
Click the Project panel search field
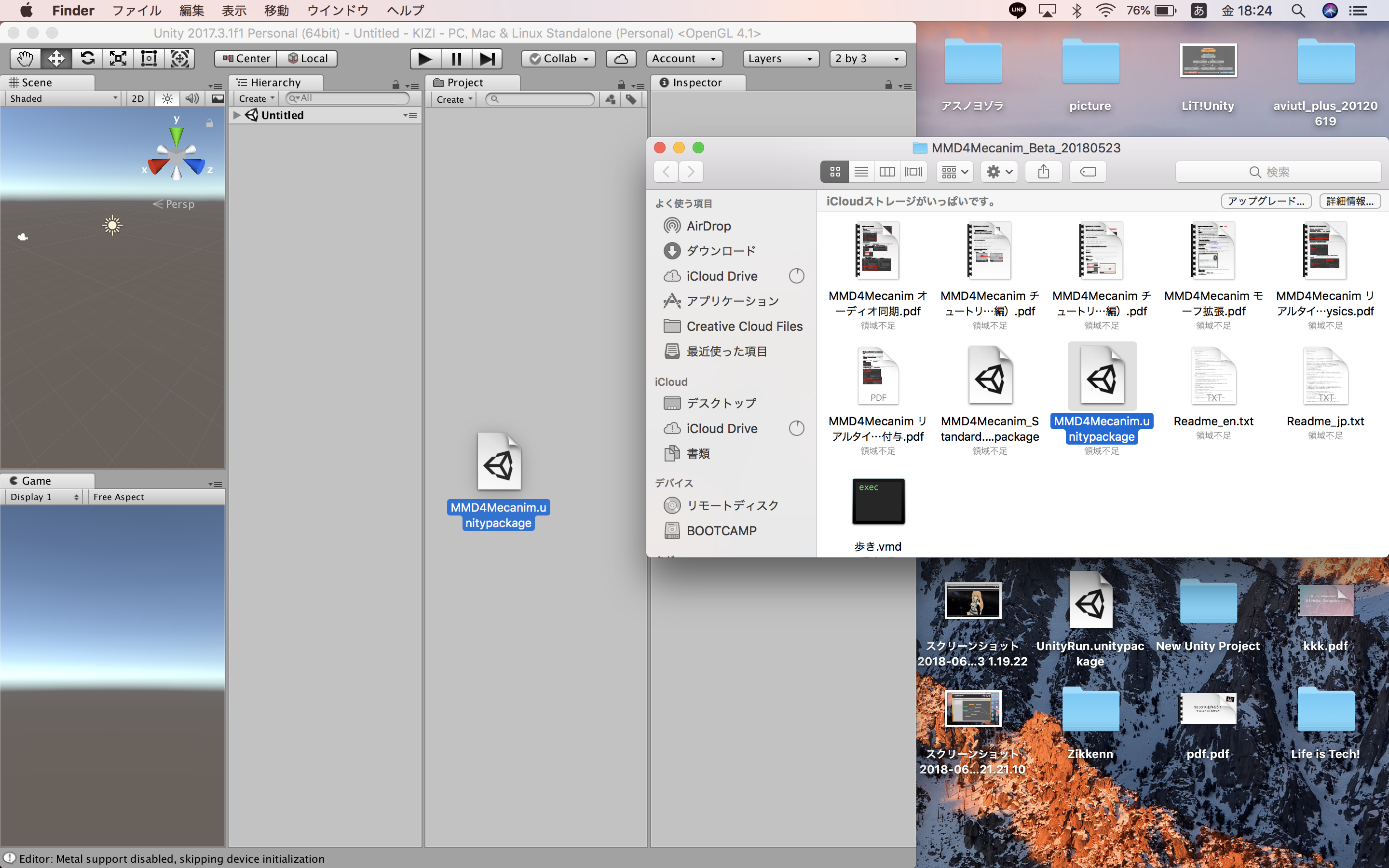[x=540, y=99]
